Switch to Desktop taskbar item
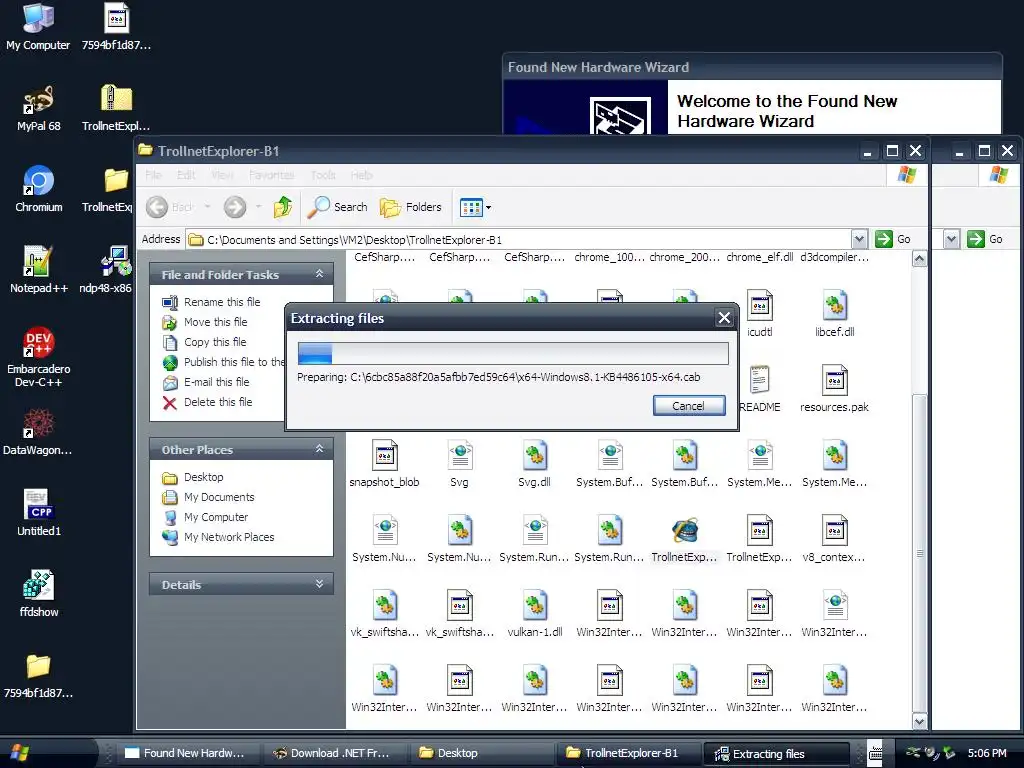 tap(479, 753)
